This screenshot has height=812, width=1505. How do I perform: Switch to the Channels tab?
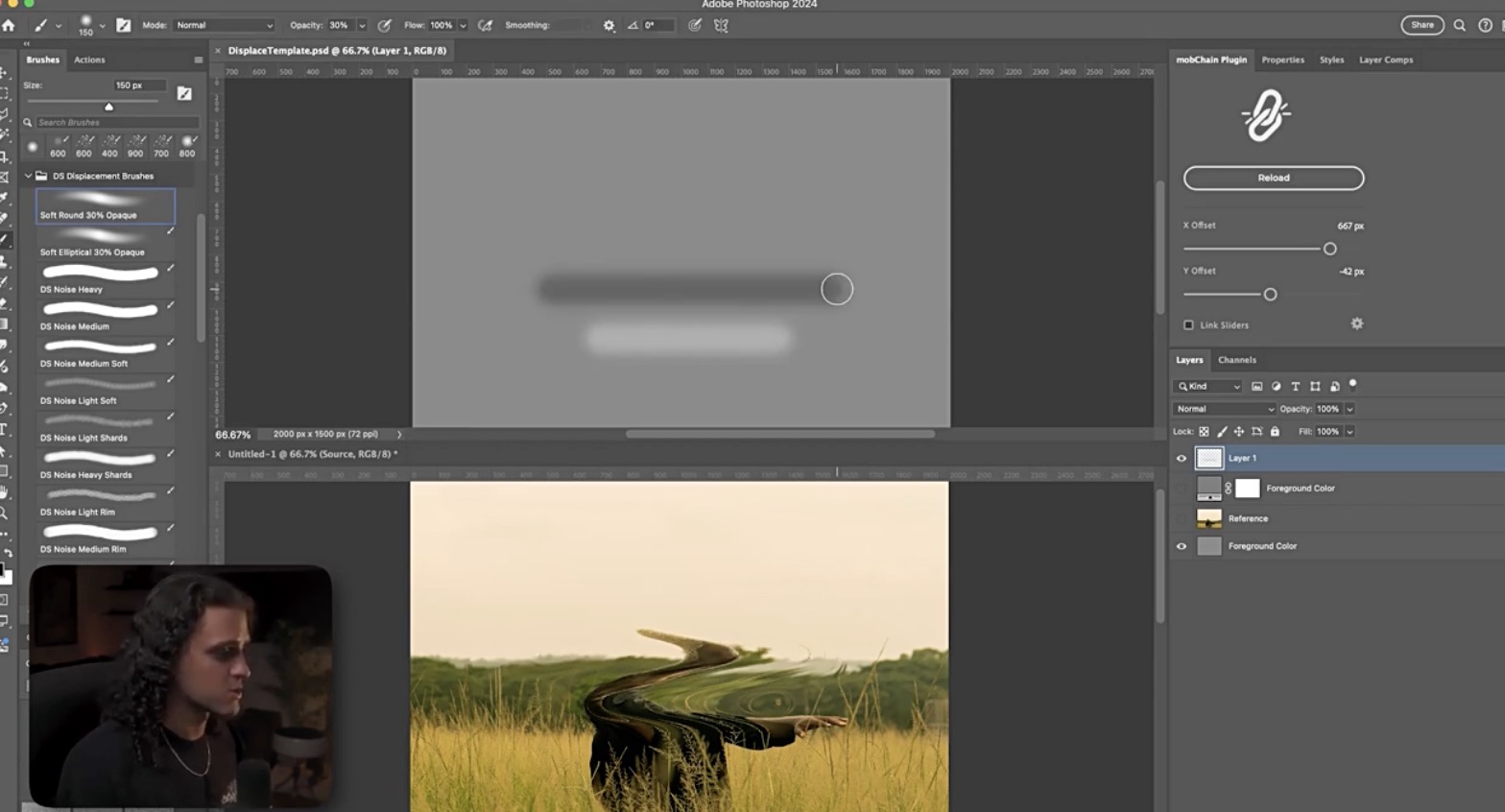tap(1236, 360)
